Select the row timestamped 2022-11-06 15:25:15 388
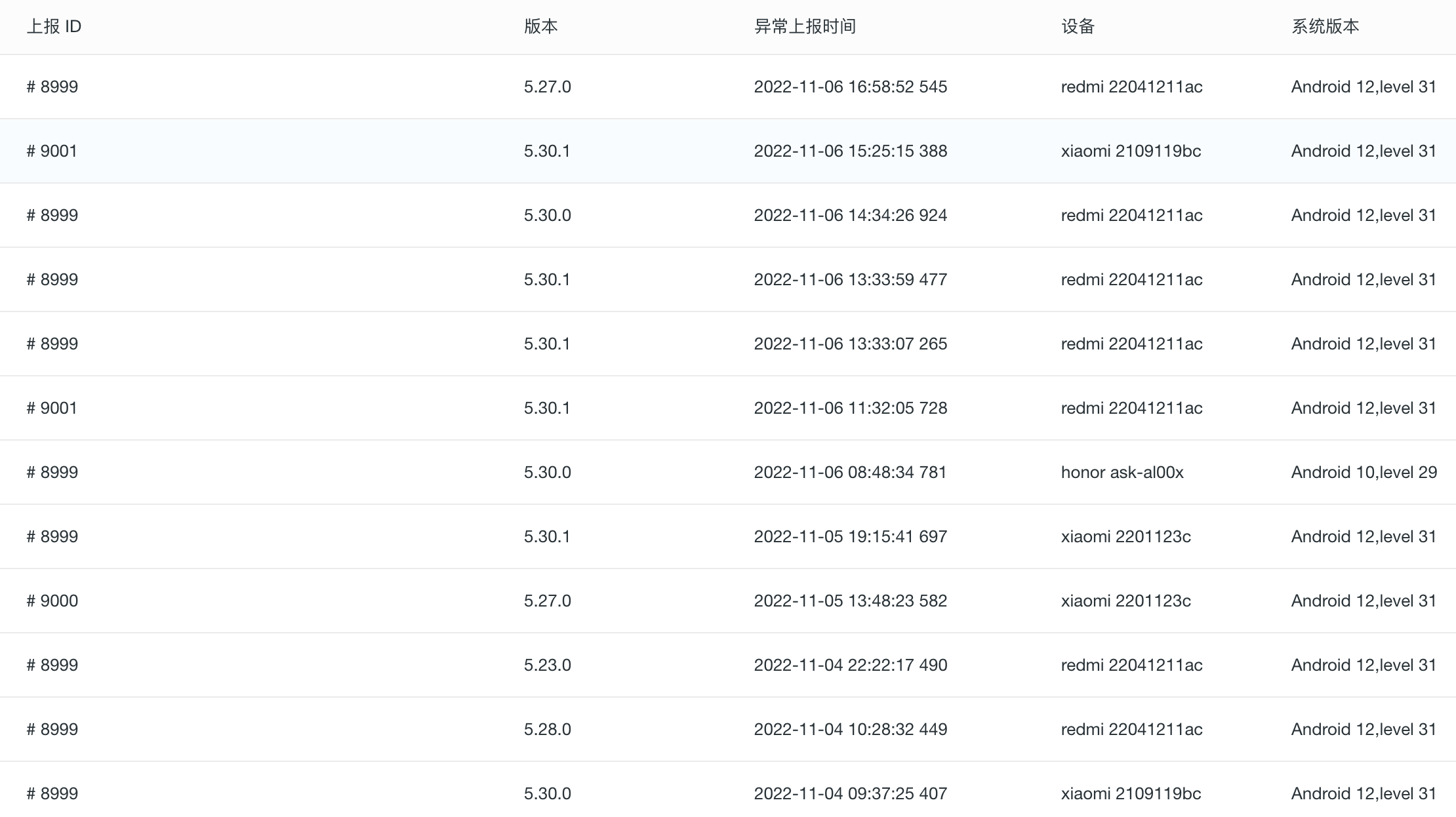 tap(850, 151)
